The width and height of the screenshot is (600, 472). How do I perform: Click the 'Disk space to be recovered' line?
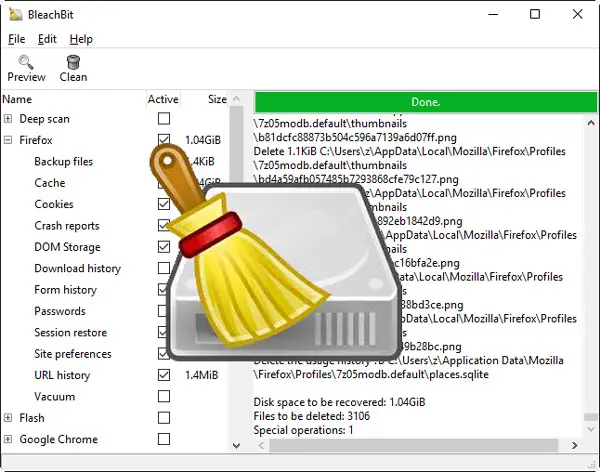[x=339, y=402]
